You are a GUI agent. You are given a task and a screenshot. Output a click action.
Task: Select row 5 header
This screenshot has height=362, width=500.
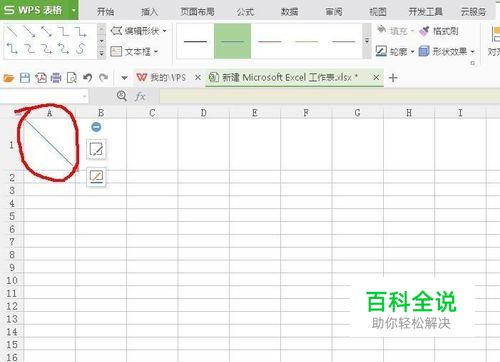point(12,216)
